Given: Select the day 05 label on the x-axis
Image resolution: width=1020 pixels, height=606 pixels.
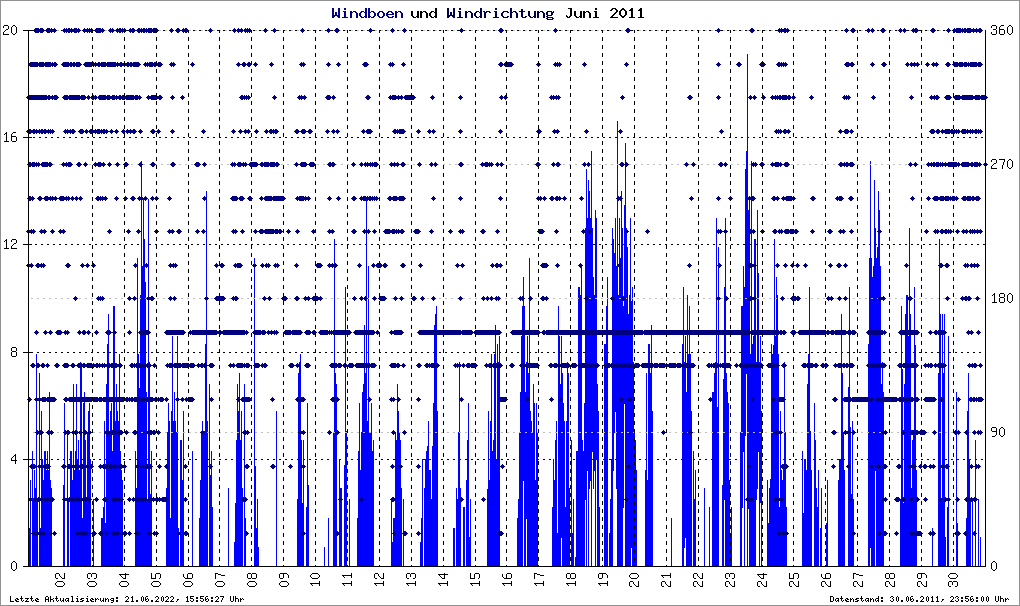Looking at the screenshot, I should click(x=156, y=579).
